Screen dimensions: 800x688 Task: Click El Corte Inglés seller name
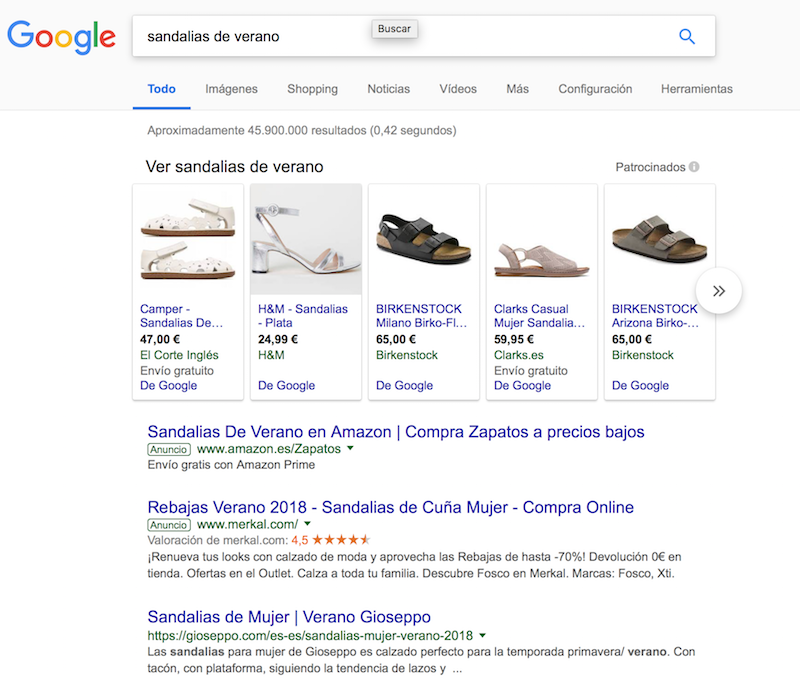click(179, 355)
